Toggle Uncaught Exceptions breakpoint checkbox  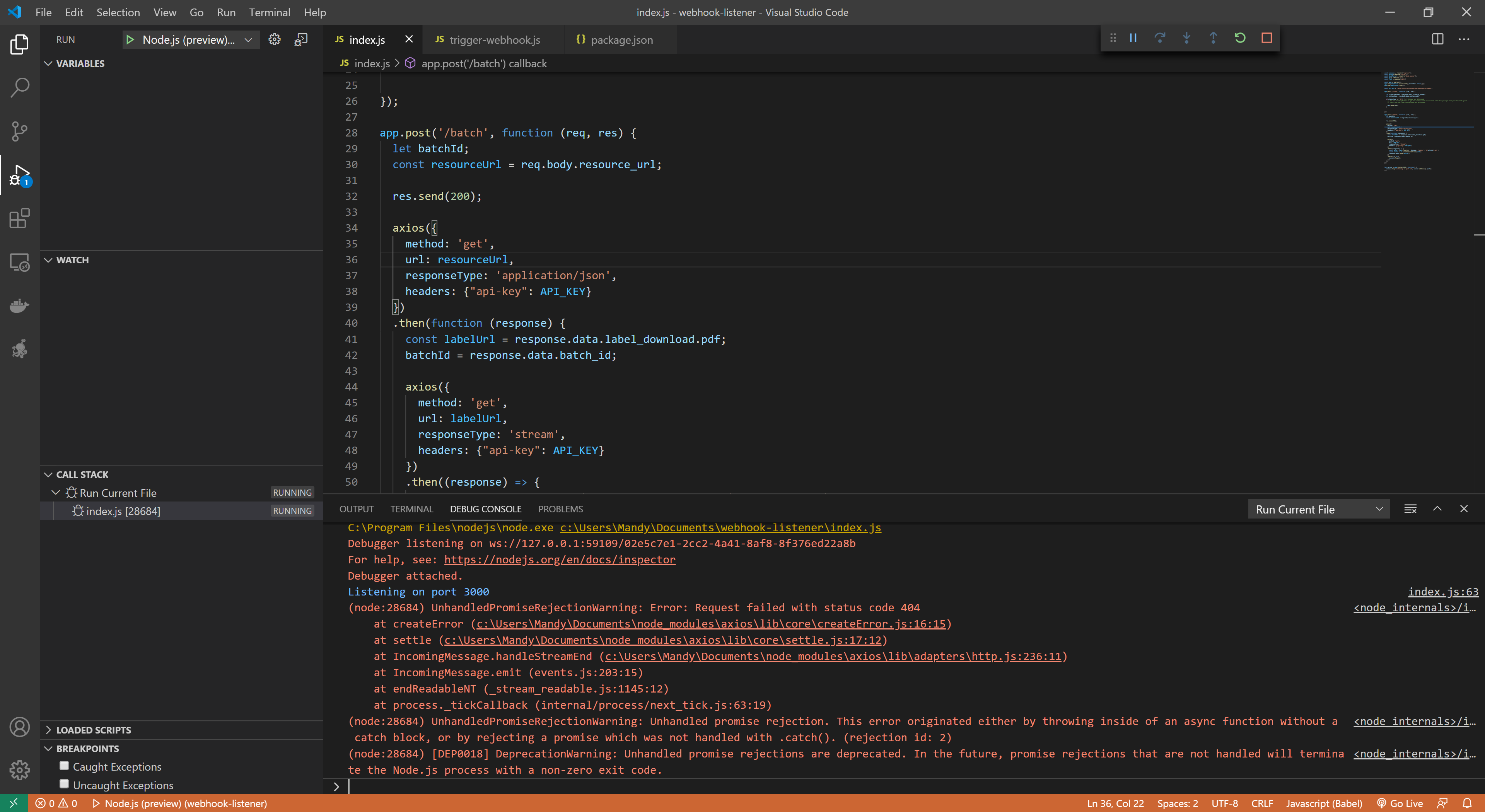(63, 785)
